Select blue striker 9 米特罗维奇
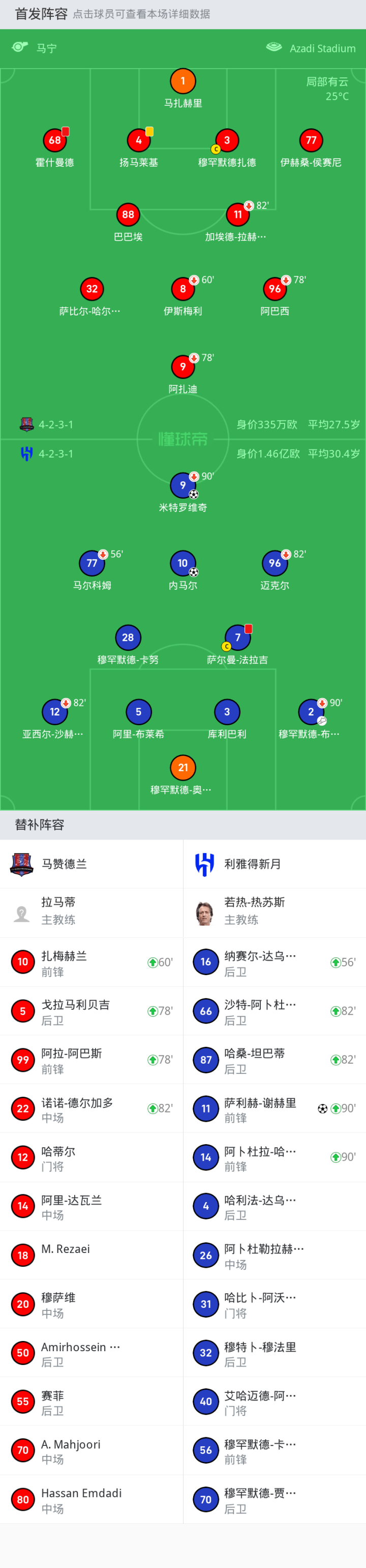The height and width of the screenshot is (1568, 366). (182, 485)
